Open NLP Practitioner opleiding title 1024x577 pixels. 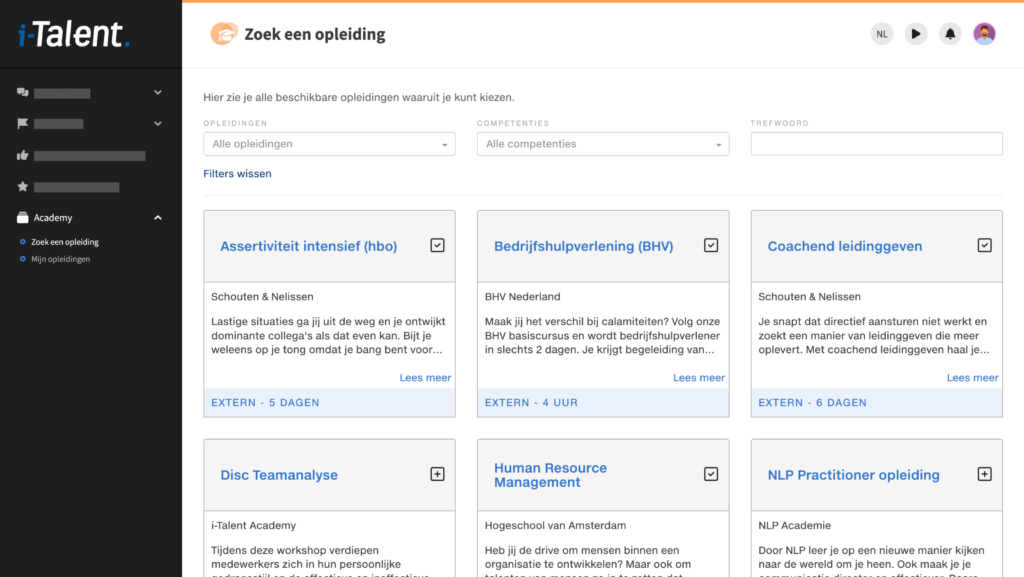tap(853, 475)
